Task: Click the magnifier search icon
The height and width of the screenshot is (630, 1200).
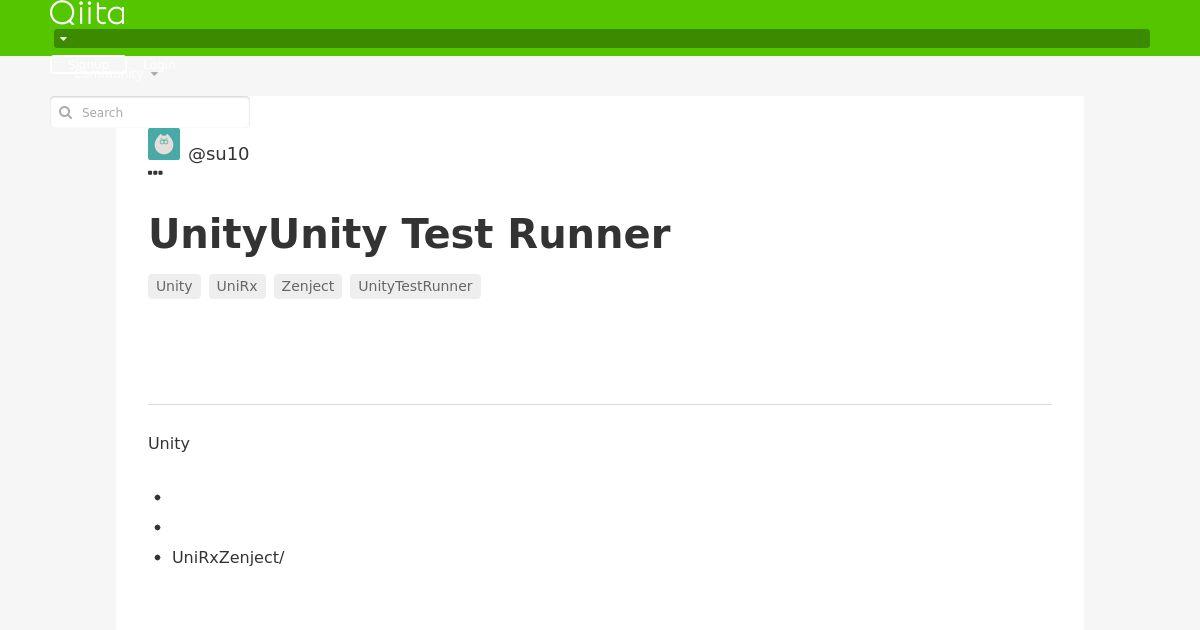Action: 66,112
